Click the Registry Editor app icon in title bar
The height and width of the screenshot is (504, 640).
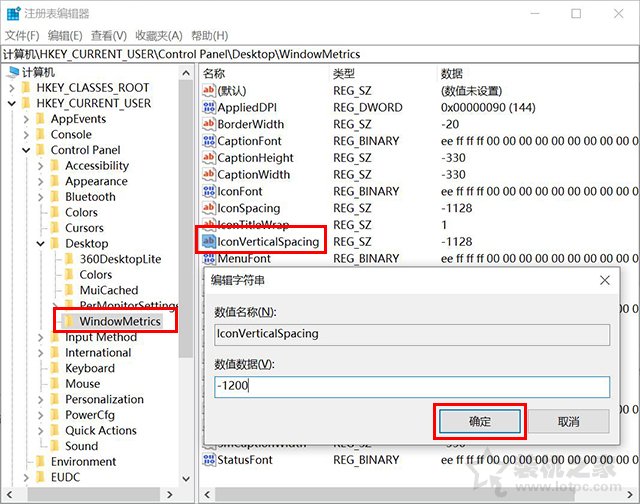coord(13,13)
